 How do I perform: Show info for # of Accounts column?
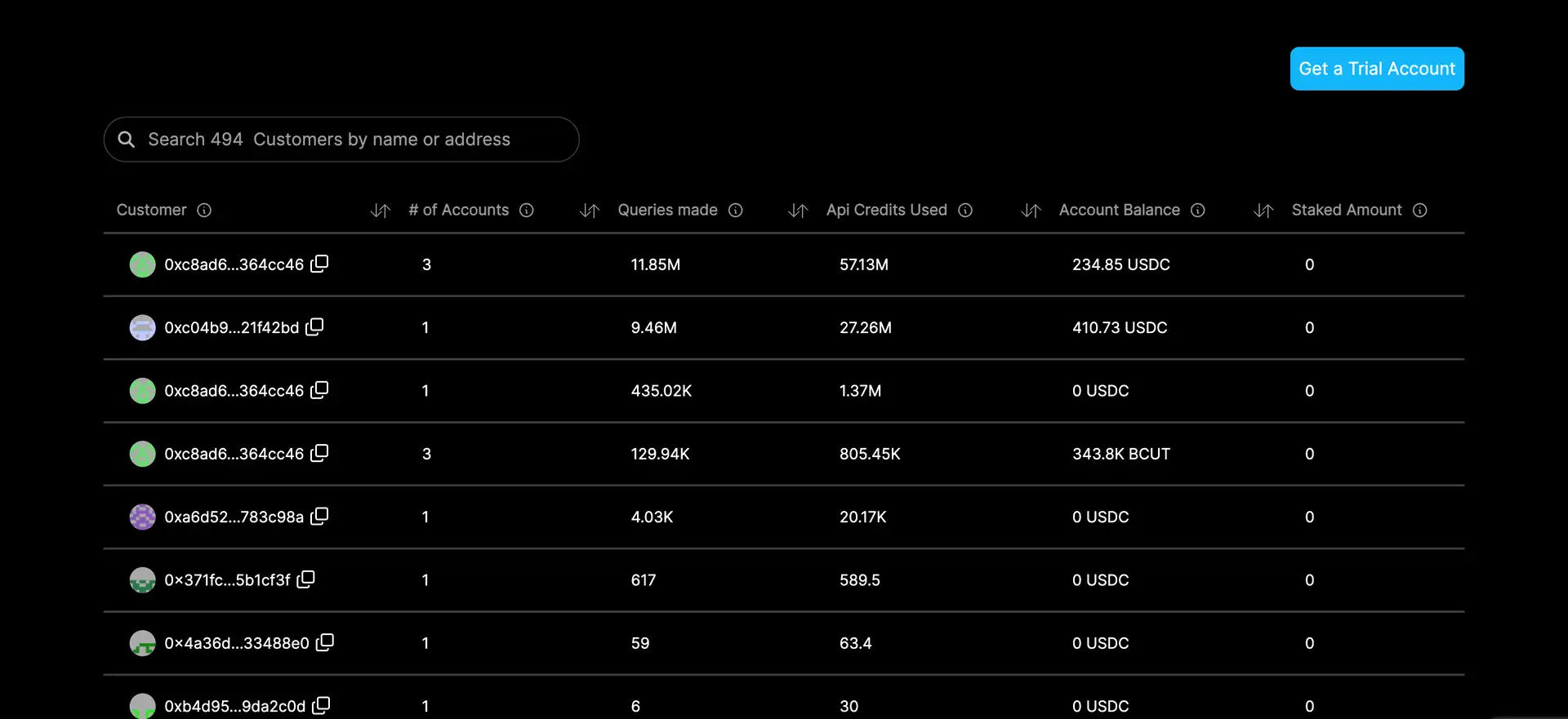(527, 211)
